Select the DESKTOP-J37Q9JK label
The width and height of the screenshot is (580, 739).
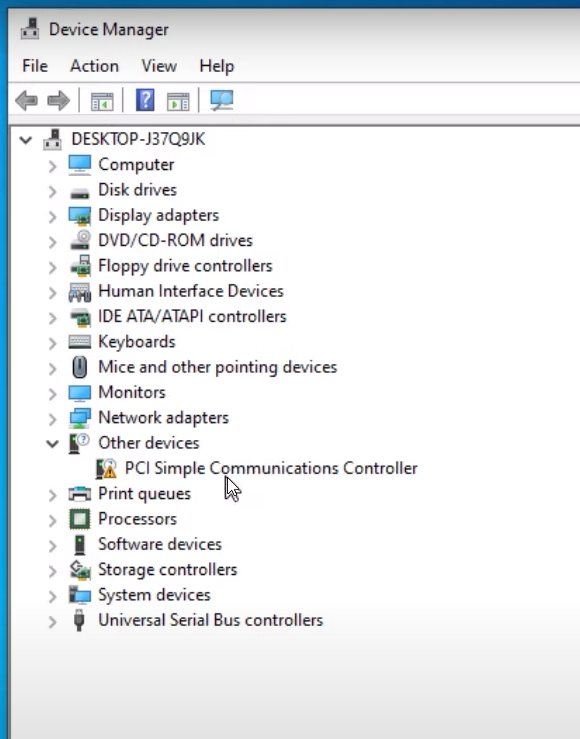[138, 139]
